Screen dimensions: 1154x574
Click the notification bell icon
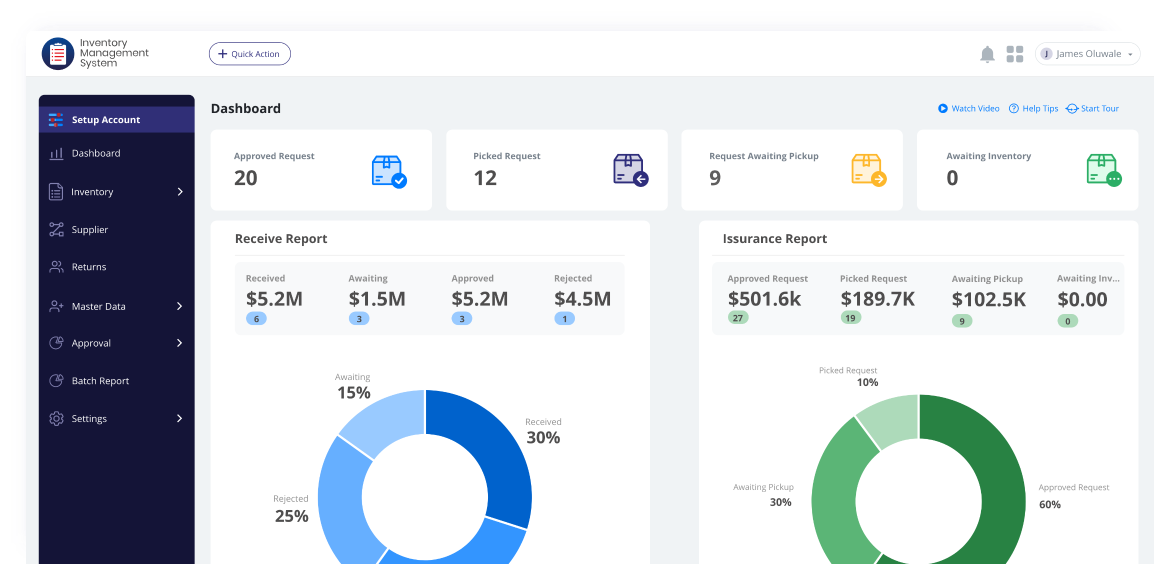(x=987, y=54)
